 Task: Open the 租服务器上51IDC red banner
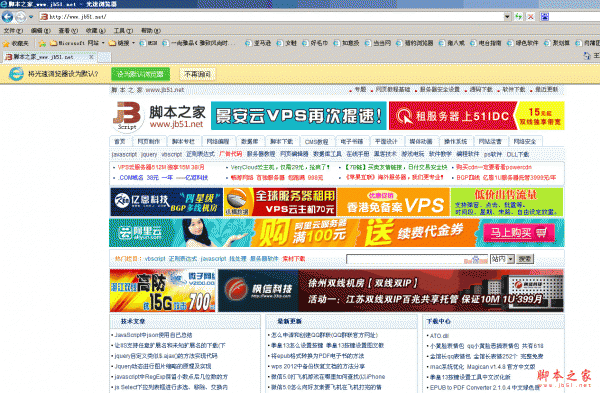pos(476,116)
